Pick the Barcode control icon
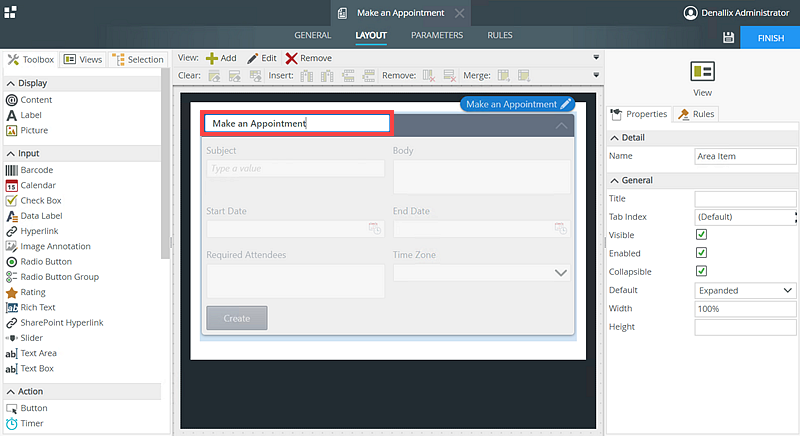This screenshot has width=800, height=437. [12, 170]
